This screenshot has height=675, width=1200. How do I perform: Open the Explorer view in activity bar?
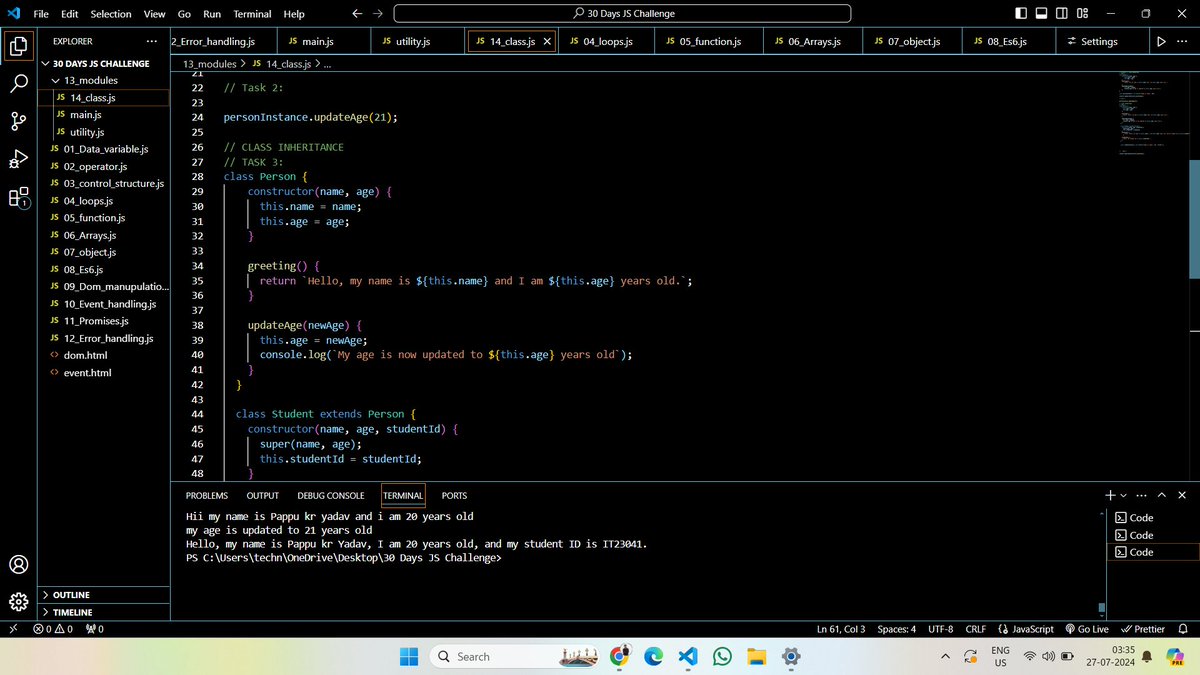(18, 46)
